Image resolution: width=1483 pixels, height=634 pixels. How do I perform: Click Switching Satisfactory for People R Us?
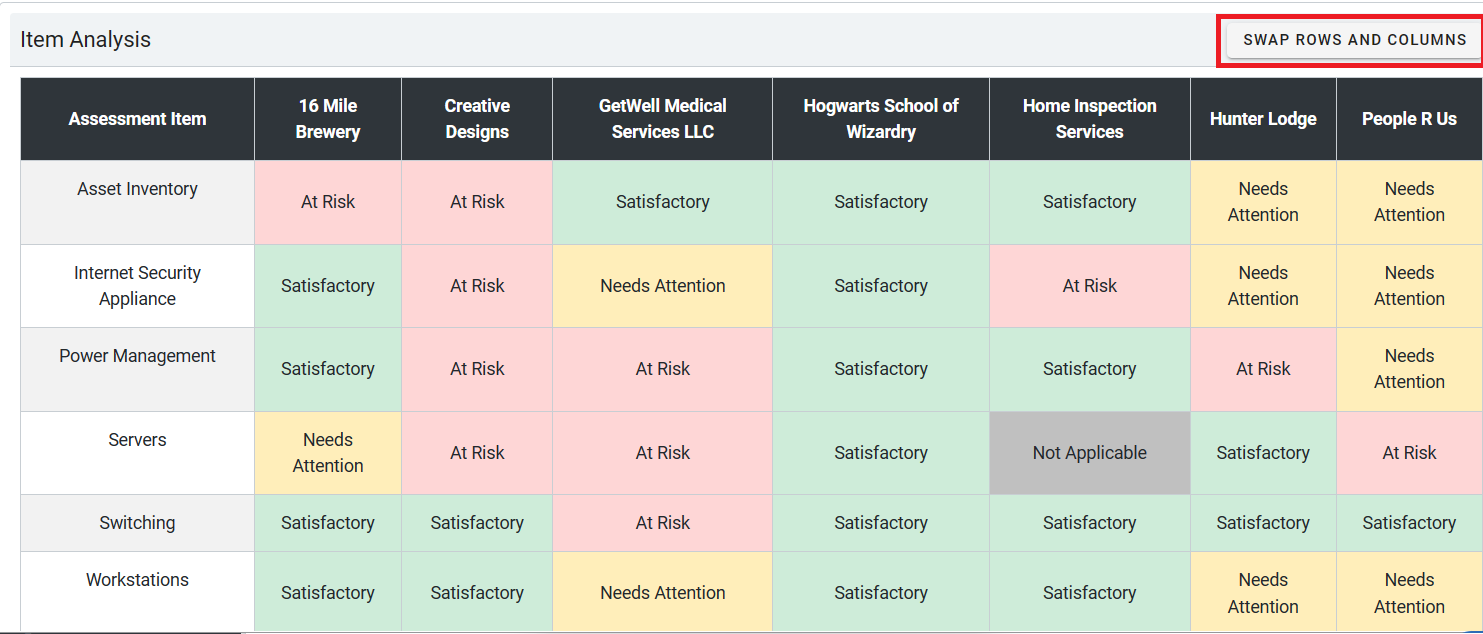(1410, 523)
